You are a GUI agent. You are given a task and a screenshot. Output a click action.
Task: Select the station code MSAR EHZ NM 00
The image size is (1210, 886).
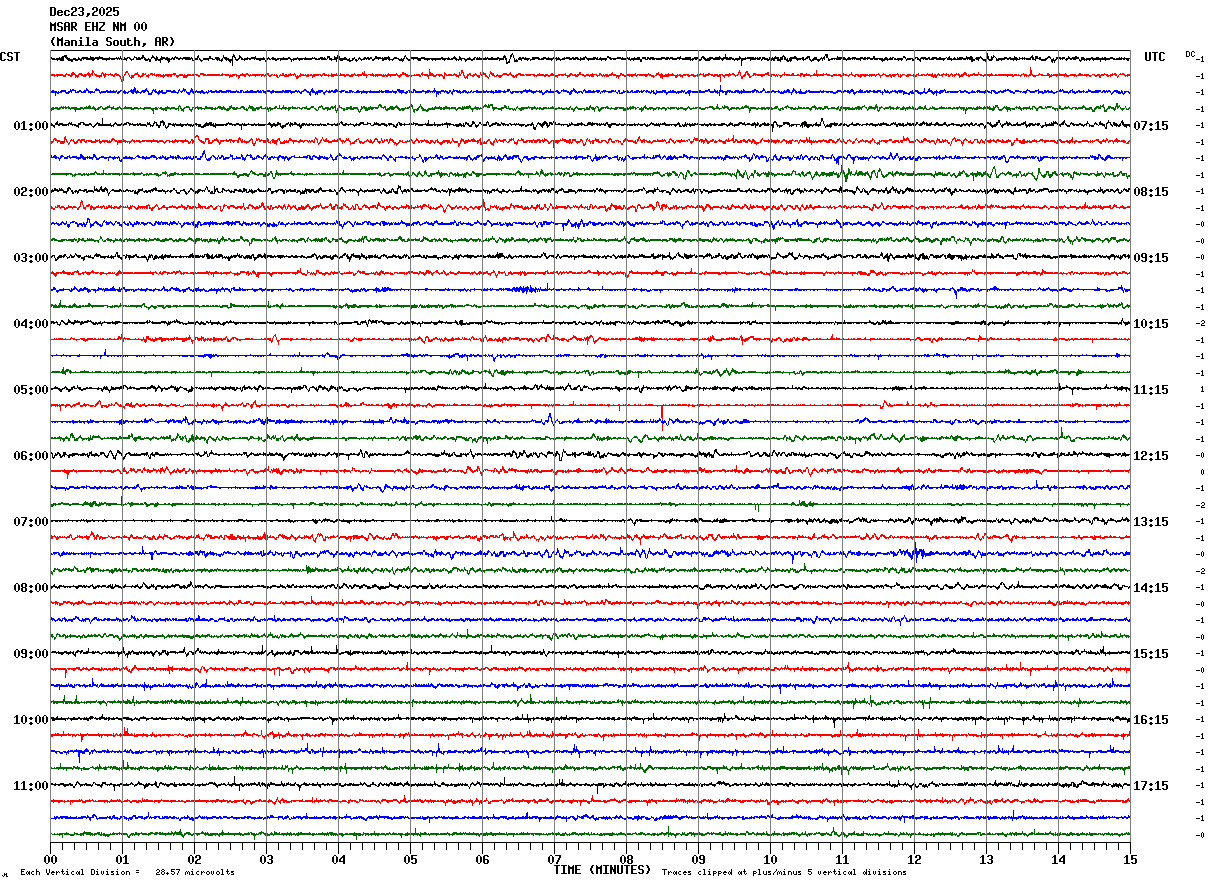(x=98, y=27)
